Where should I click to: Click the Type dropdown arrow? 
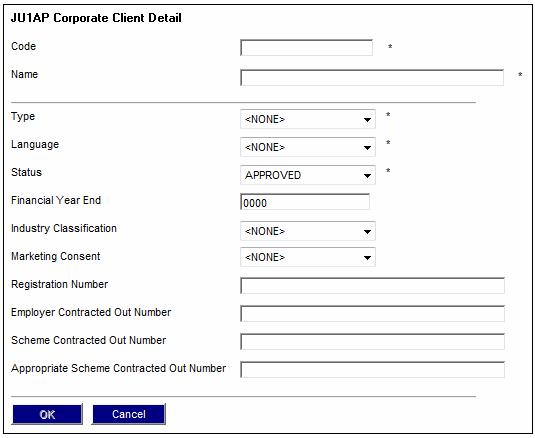coord(367,120)
